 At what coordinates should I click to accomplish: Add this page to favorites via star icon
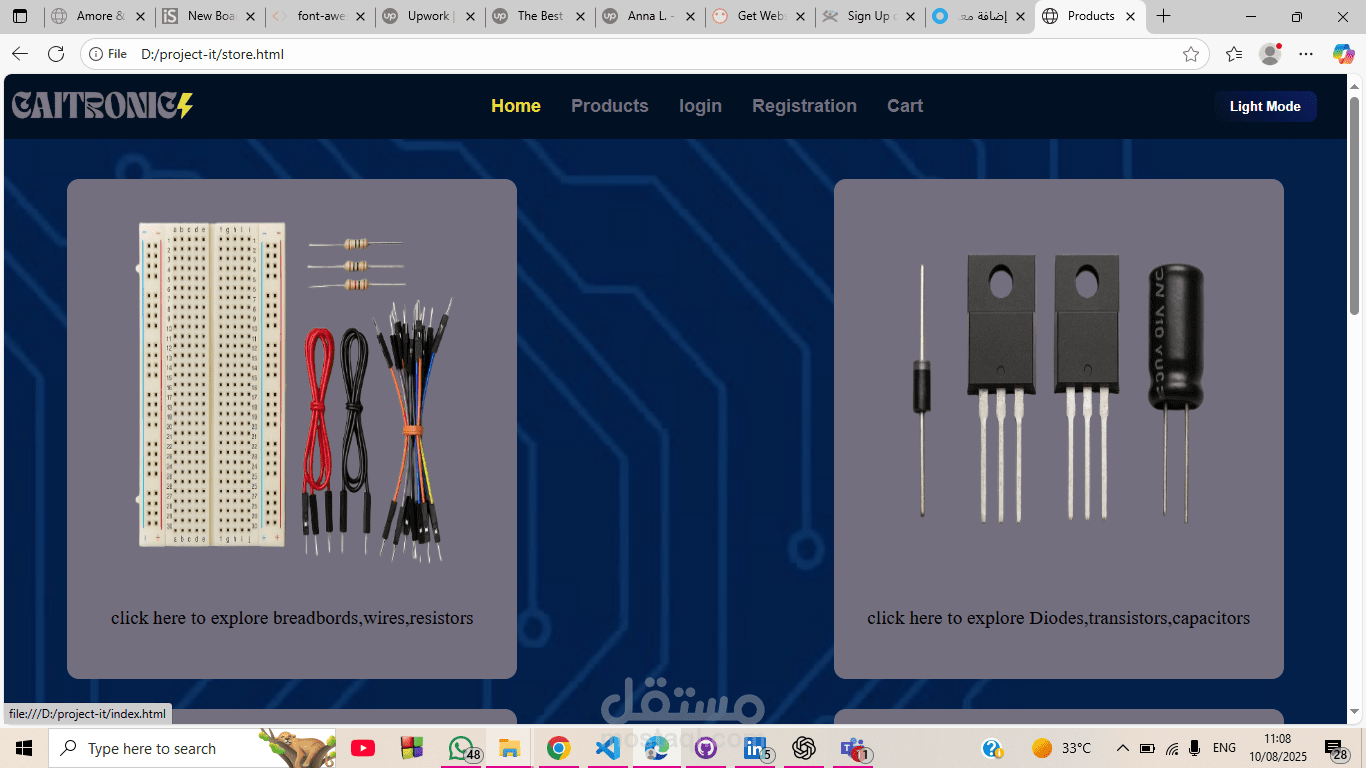click(1190, 54)
